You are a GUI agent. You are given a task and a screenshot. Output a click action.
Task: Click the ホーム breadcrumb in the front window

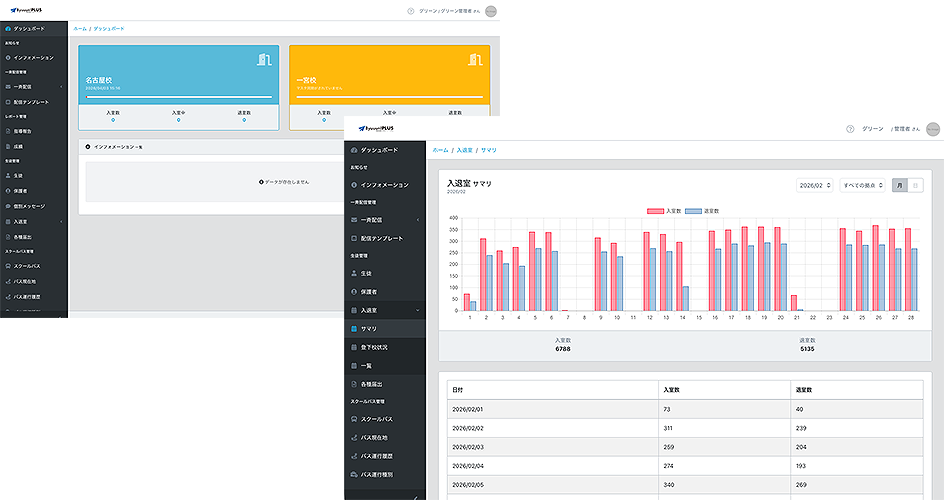coord(441,150)
